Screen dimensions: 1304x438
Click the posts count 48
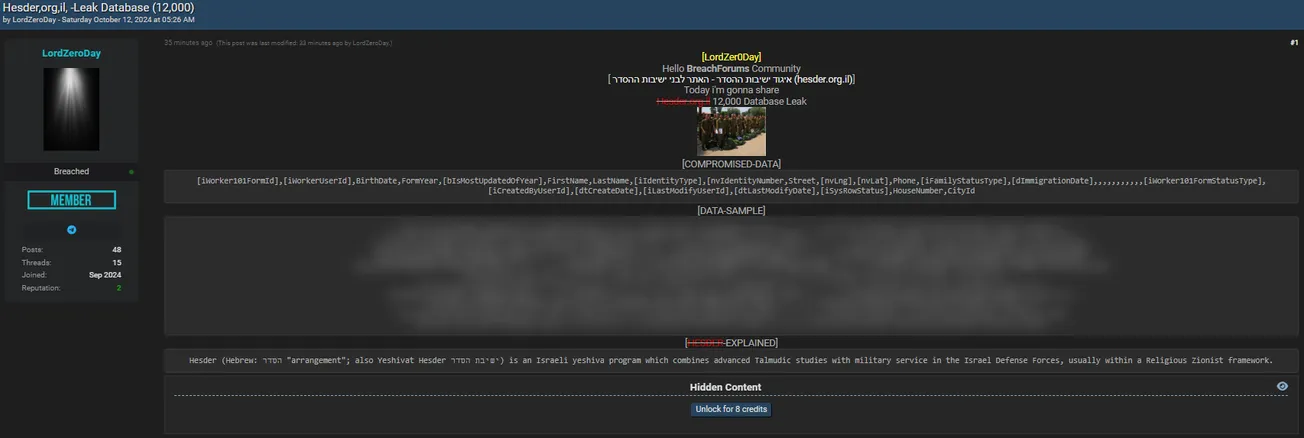point(116,249)
